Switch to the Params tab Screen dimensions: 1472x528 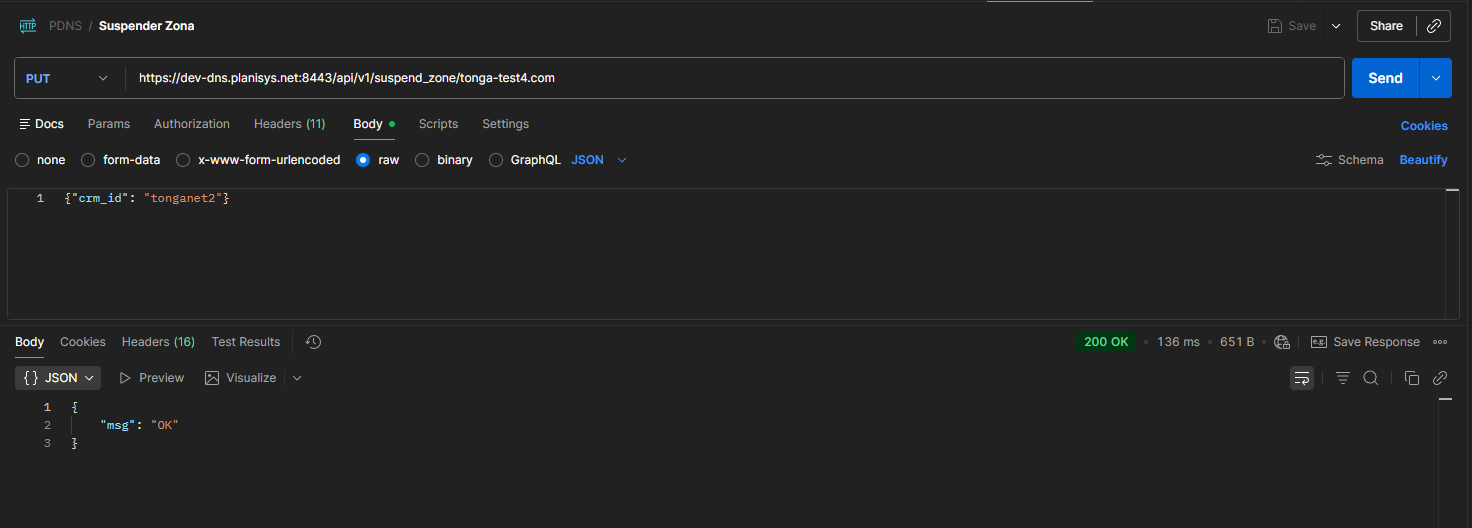(109, 124)
